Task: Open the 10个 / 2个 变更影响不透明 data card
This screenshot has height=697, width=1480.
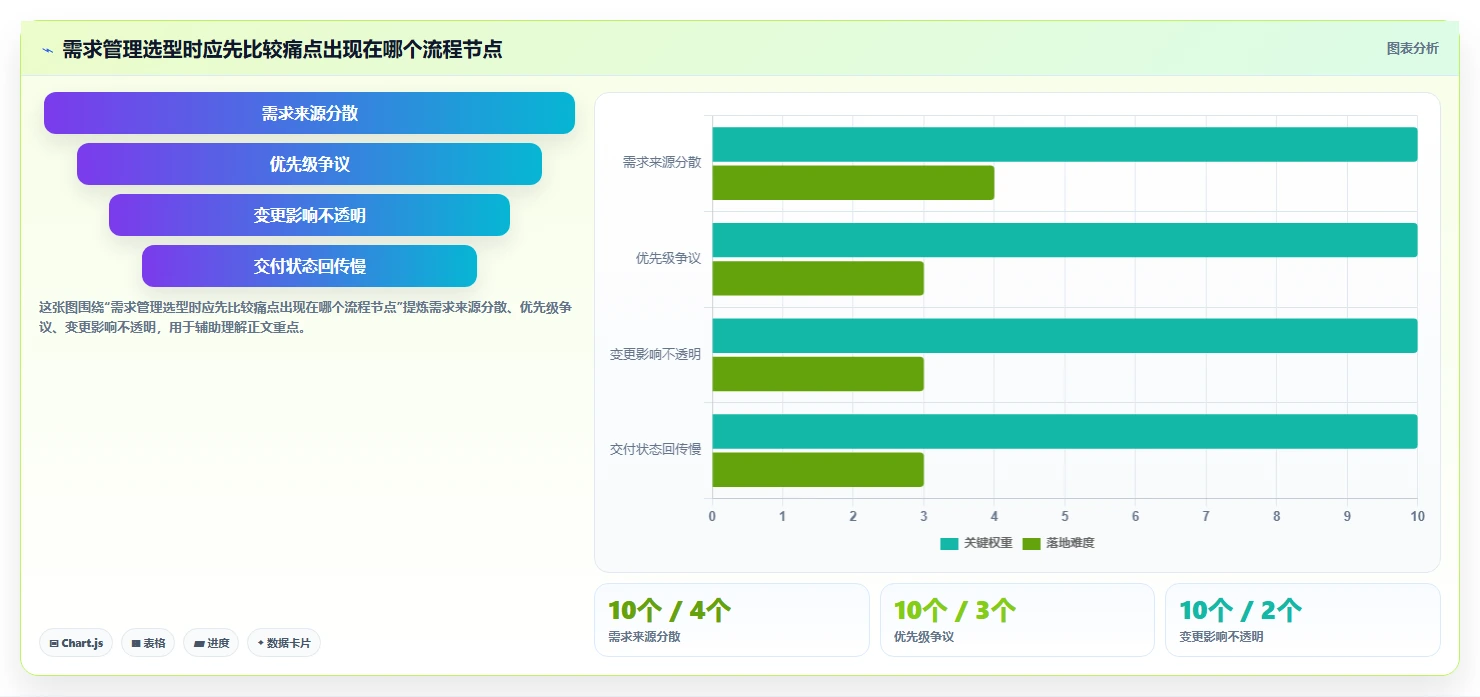Action: tap(1303, 620)
